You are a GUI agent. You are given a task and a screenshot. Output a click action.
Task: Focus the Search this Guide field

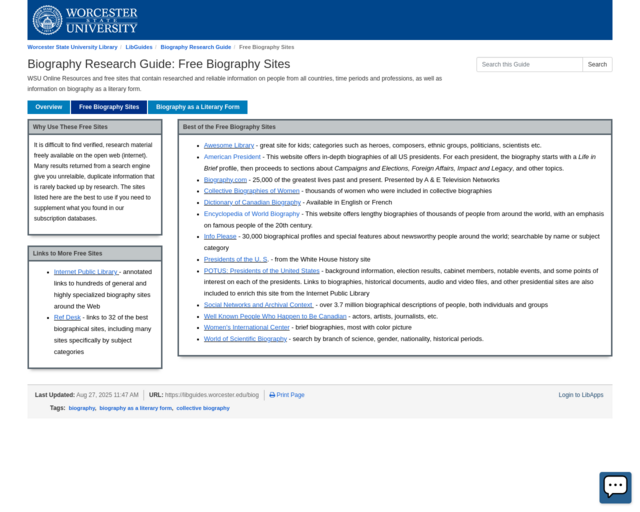point(529,65)
